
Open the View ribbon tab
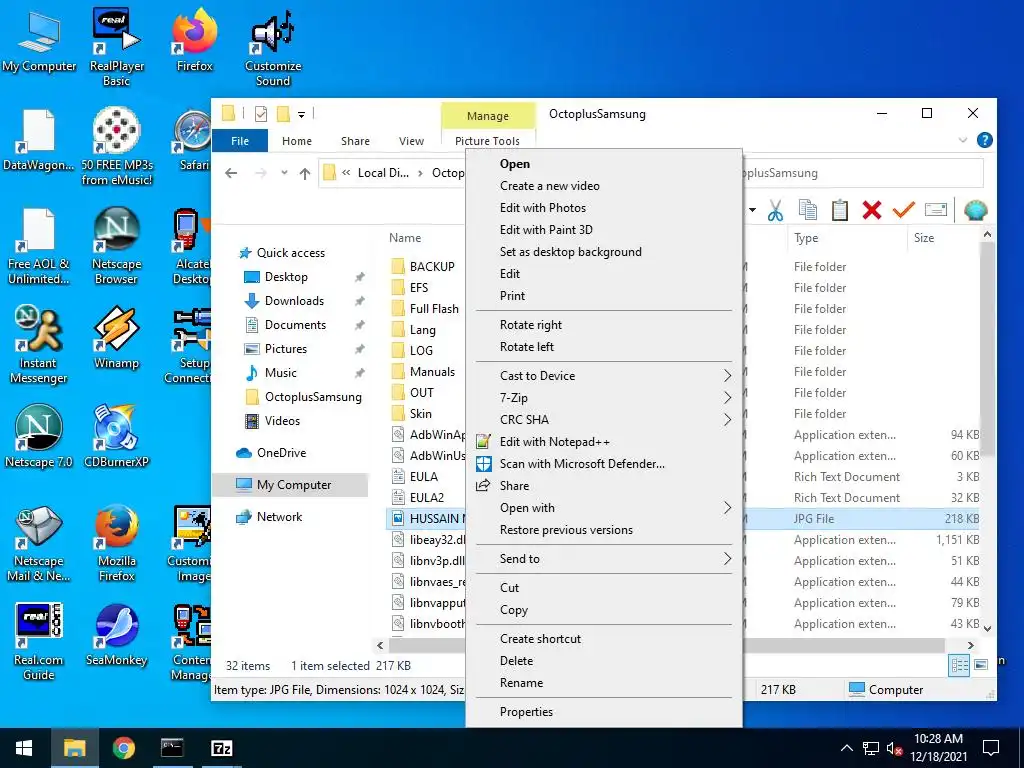411,141
